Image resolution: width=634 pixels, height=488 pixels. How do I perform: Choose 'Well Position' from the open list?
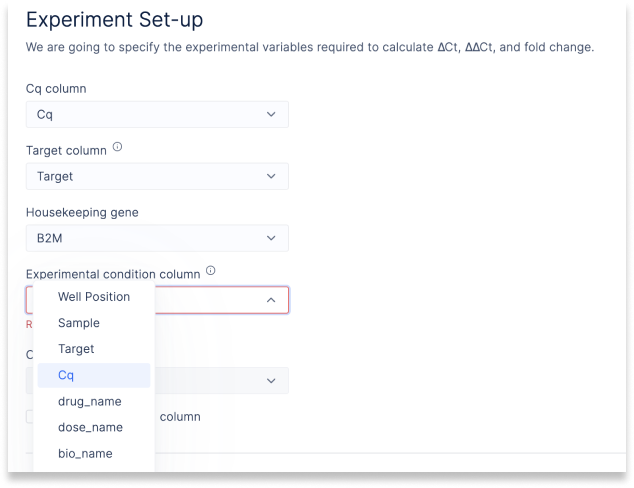[94, 297]
